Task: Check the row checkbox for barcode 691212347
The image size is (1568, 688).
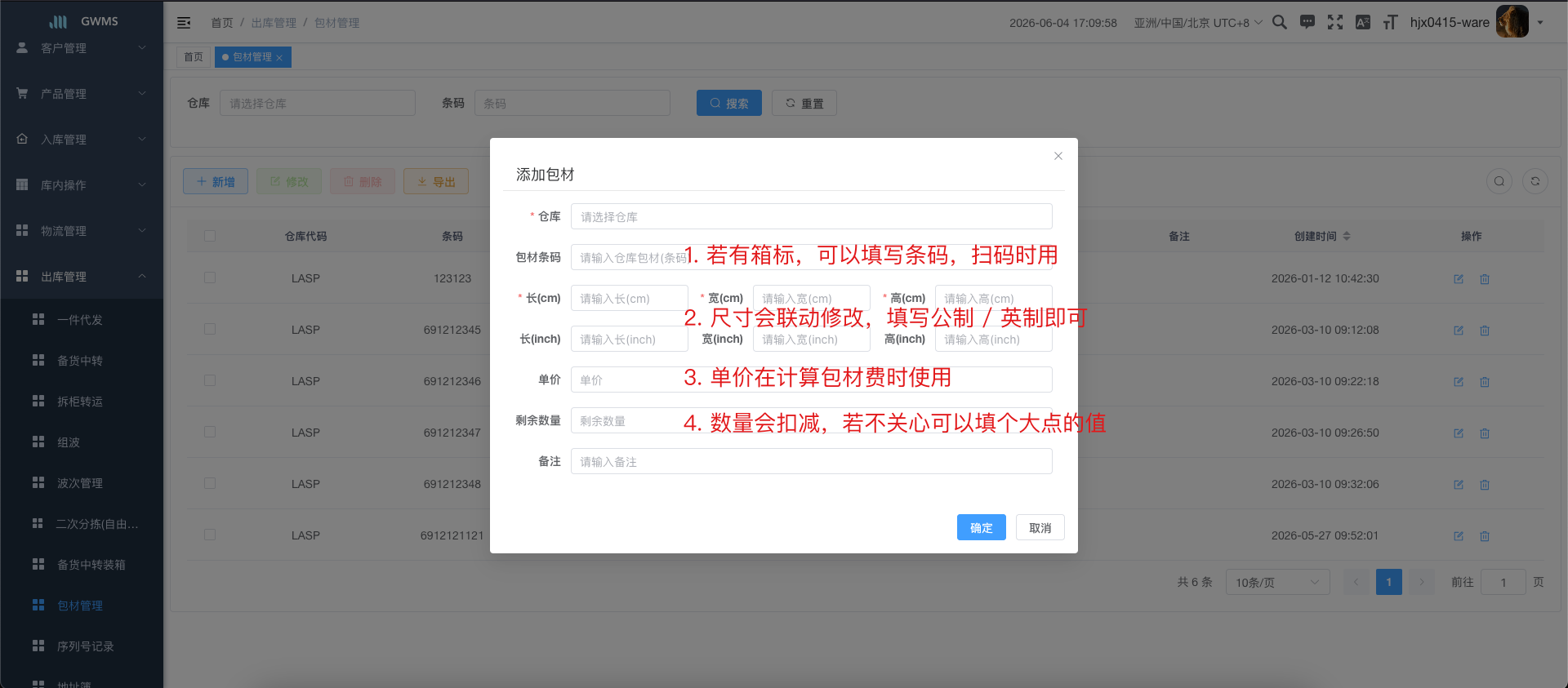Action: (210, 432)
